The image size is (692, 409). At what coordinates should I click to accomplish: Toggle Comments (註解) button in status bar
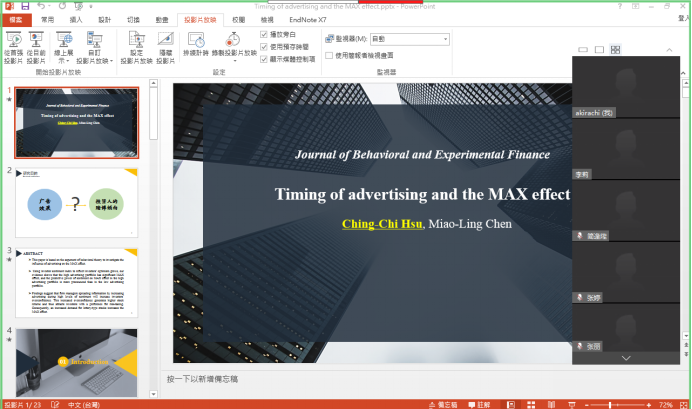[479, 405]
